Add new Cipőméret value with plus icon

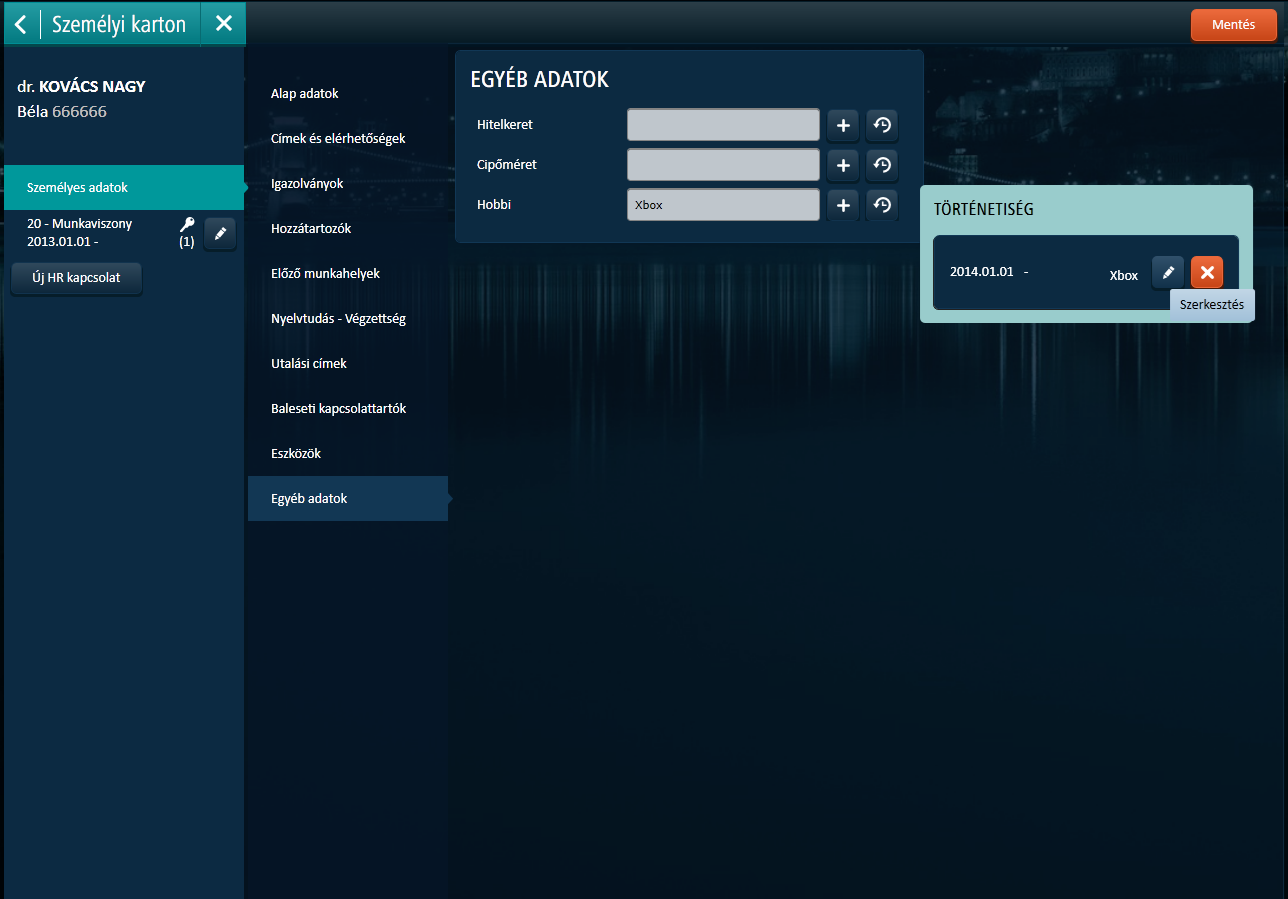[843, 165]
